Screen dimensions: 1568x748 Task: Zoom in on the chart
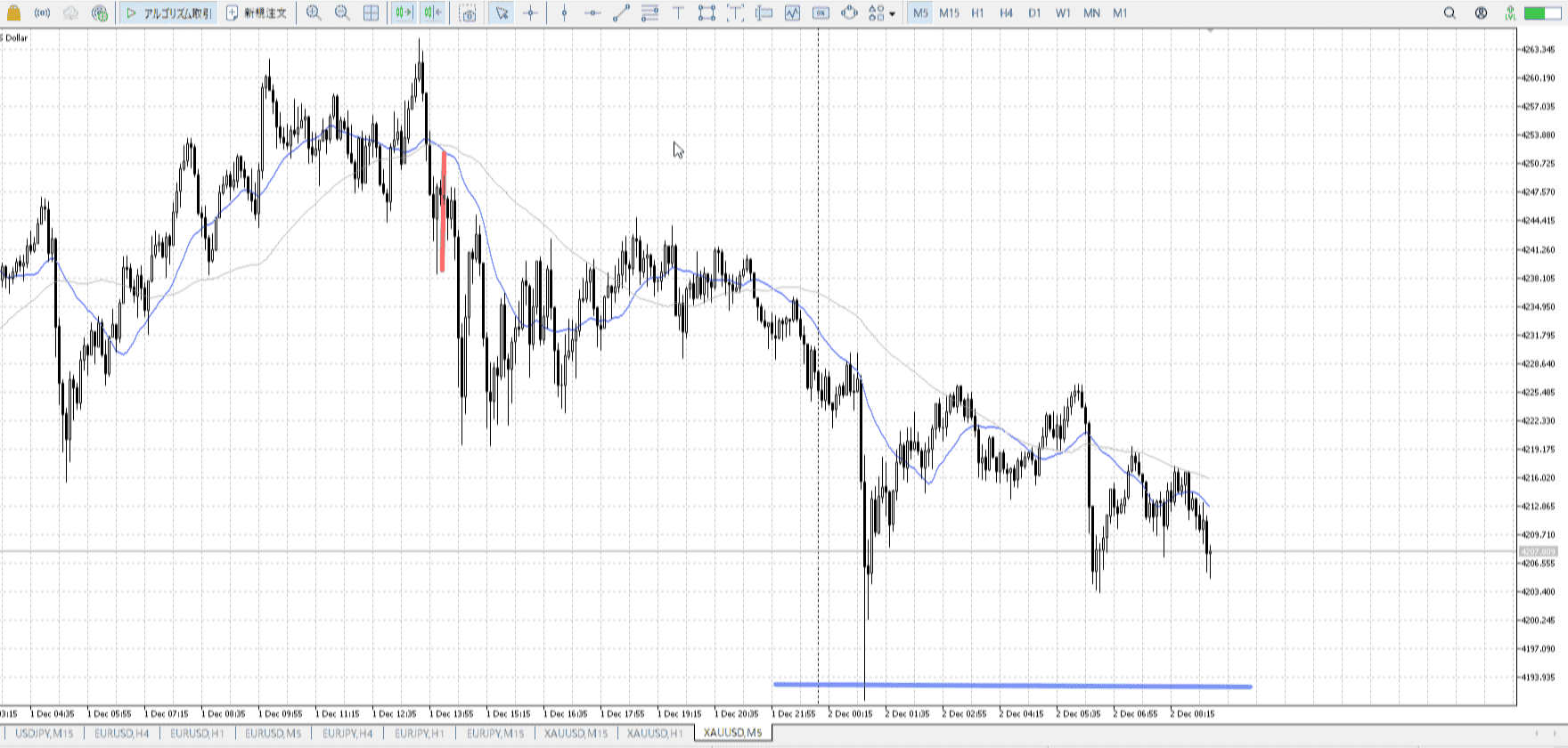point(314,13)
